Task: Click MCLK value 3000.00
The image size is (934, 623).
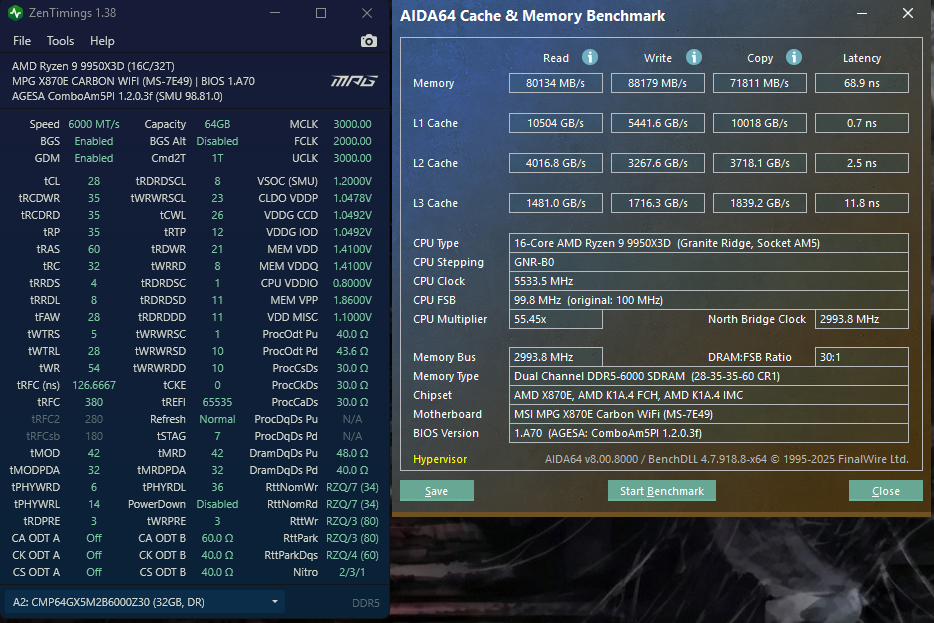Action: click(x=352, y=124)
